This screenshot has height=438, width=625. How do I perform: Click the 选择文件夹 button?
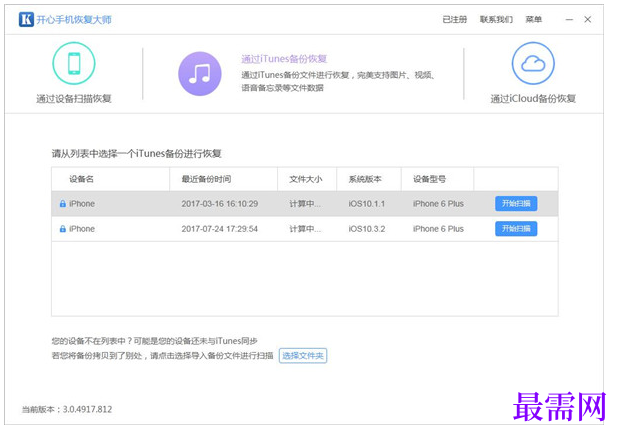coord(303,356)
